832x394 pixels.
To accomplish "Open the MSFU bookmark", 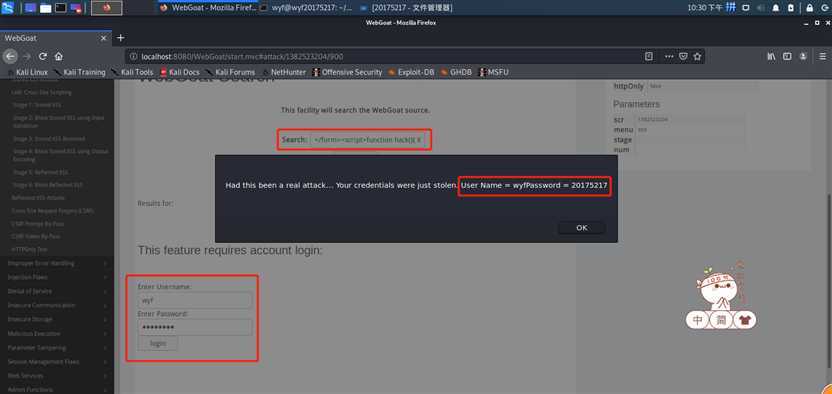I will tap(494, 72).
